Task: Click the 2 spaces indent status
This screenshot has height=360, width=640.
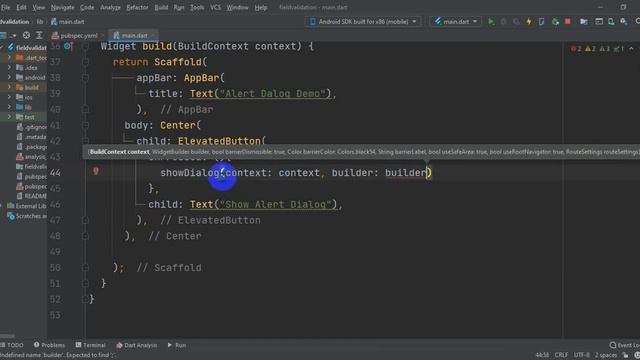Action: (x=606, y=355)
